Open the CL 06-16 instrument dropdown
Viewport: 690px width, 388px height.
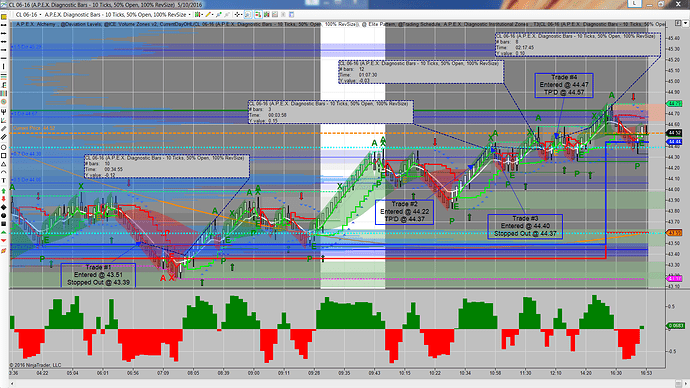pyautogui.click(x=28, y=15)
